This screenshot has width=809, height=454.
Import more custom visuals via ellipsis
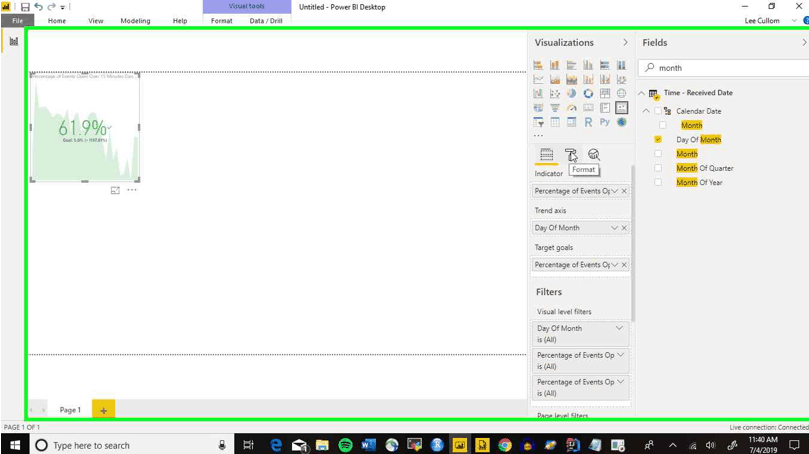click(538, 136)
